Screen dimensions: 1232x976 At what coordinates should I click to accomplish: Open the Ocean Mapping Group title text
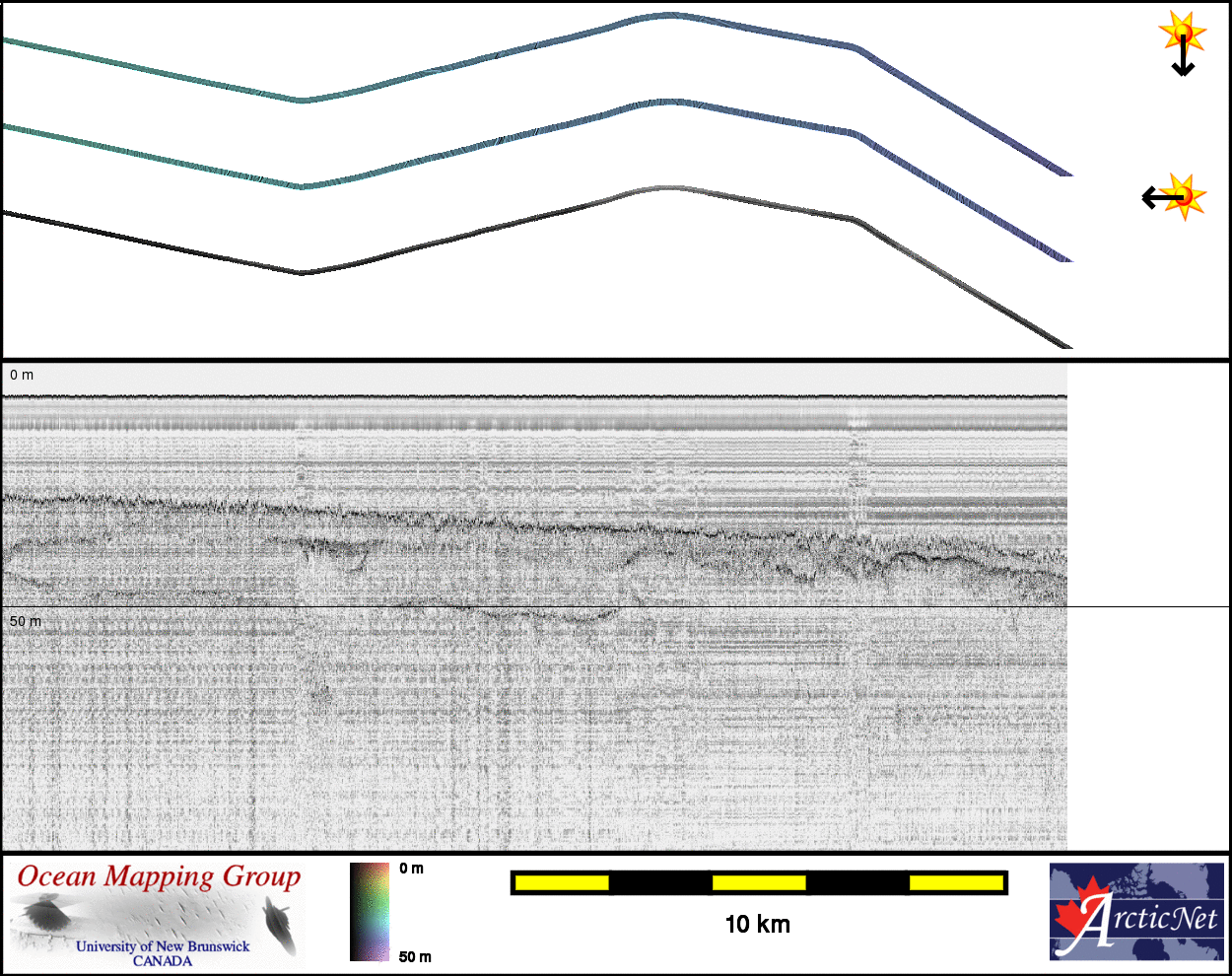click(159, 876)
